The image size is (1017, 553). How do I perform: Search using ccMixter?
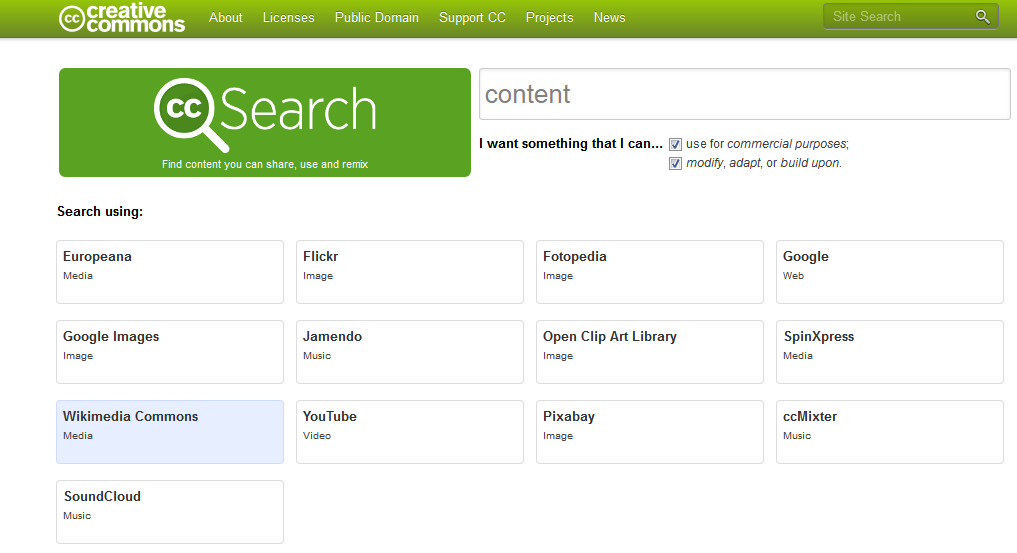click(890, 432)
